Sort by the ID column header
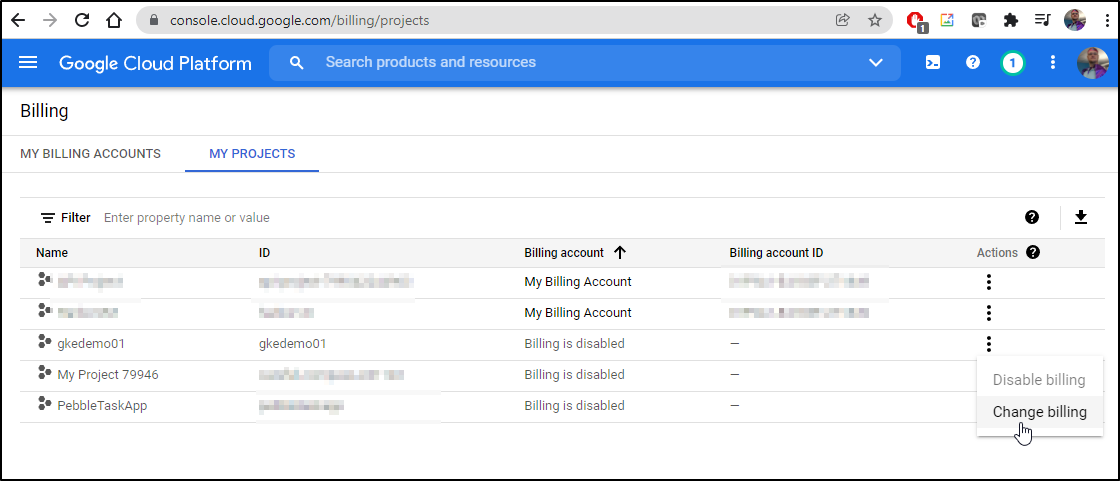The height and width of the screenshot is (481, 1120). pos(264,252)
